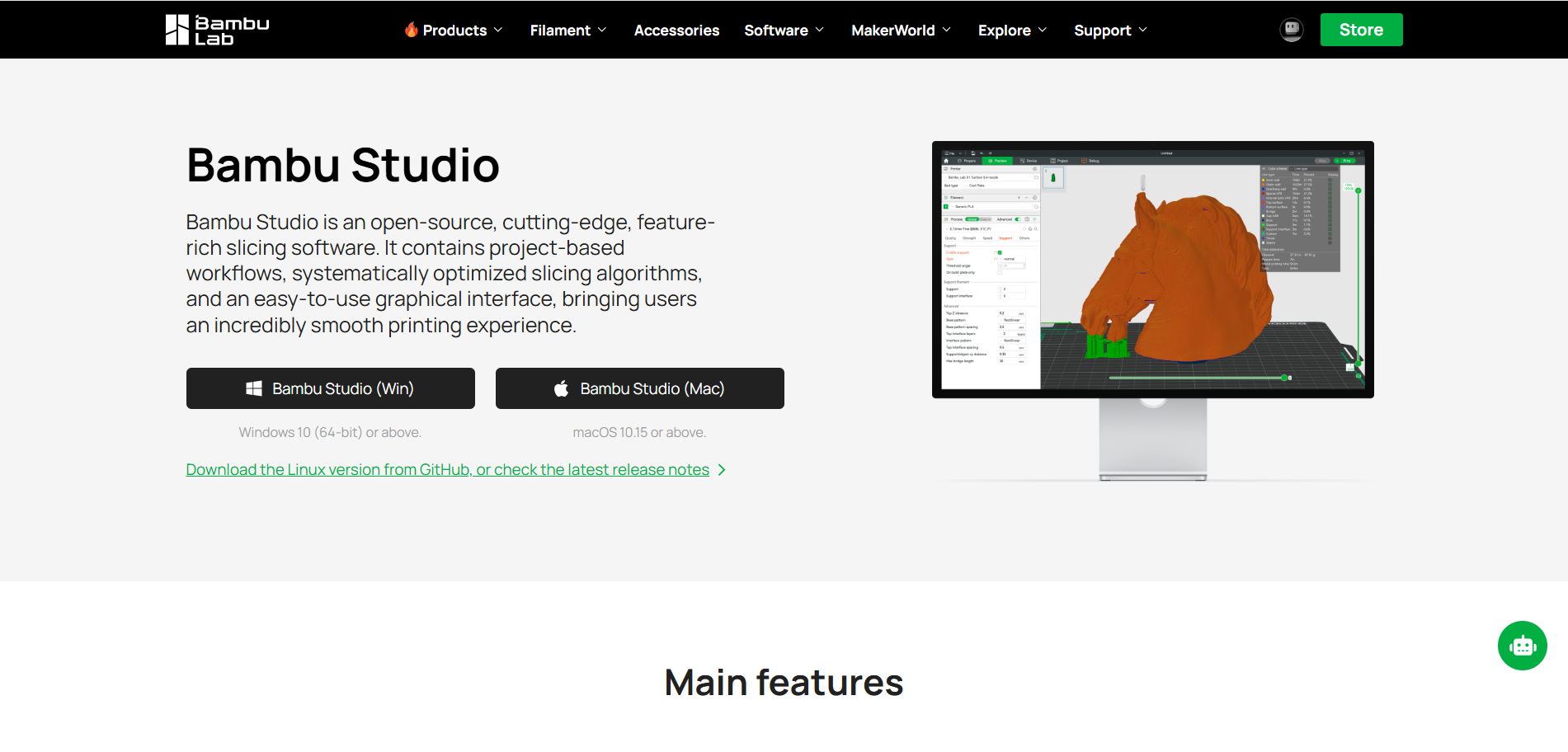Screen dimensions: 1568x752
Task: Expand the Filament dropdown chevron
Action: [602, 30]
